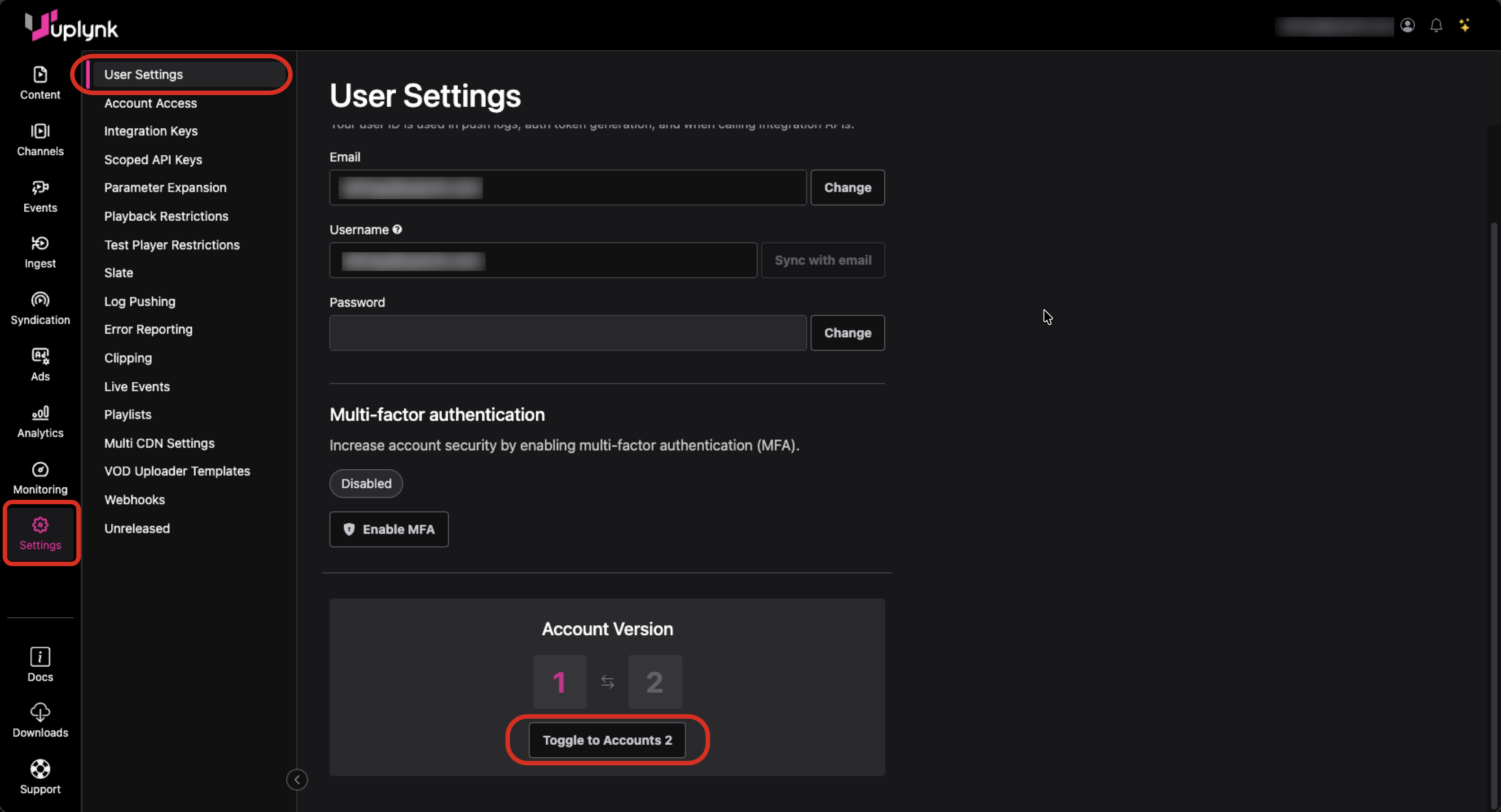This screenshot has width=1501, height=812.
Task: Open the Monitoring gauge icon
Action: [39, 470]
